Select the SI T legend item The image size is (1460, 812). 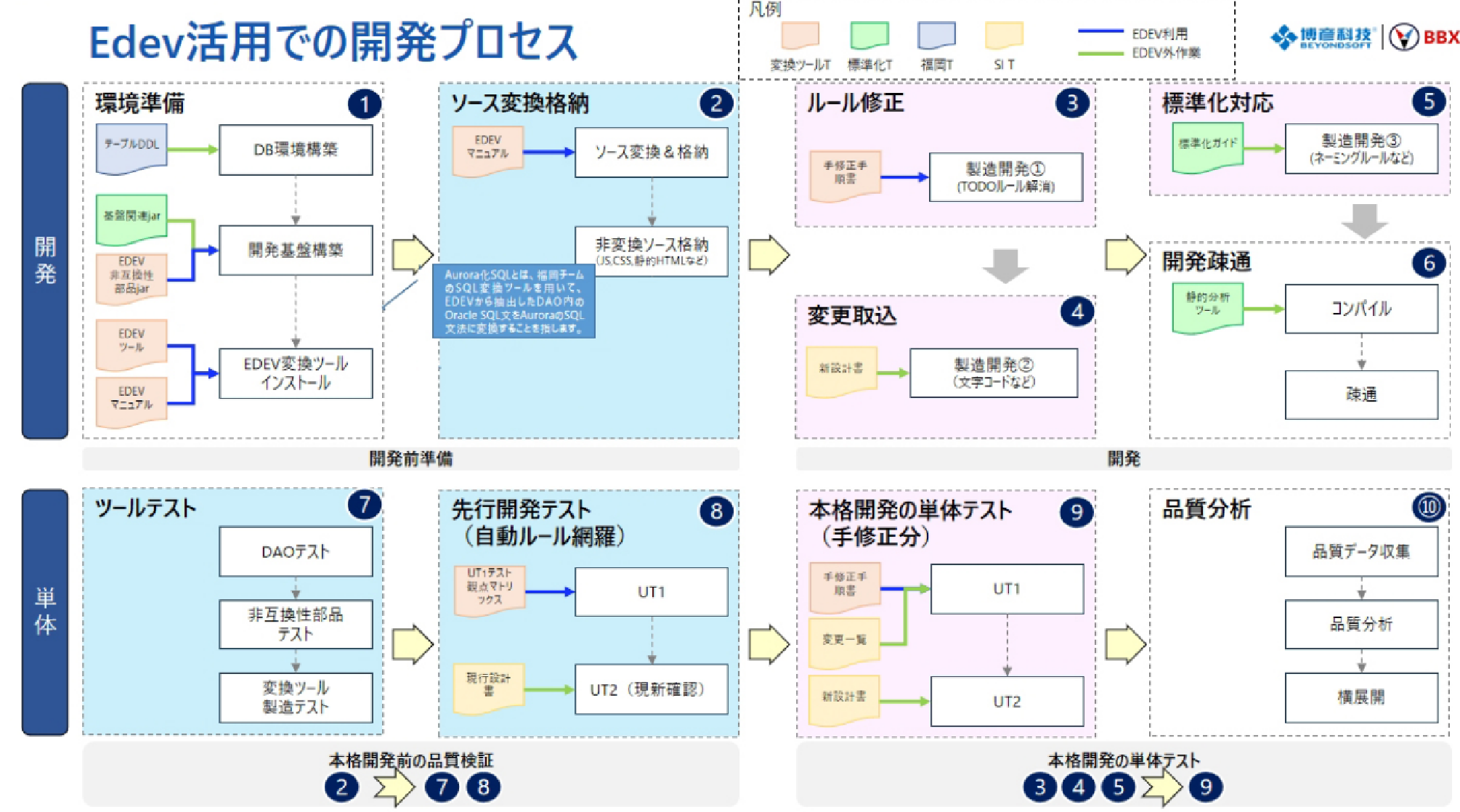pos(1004,35)
